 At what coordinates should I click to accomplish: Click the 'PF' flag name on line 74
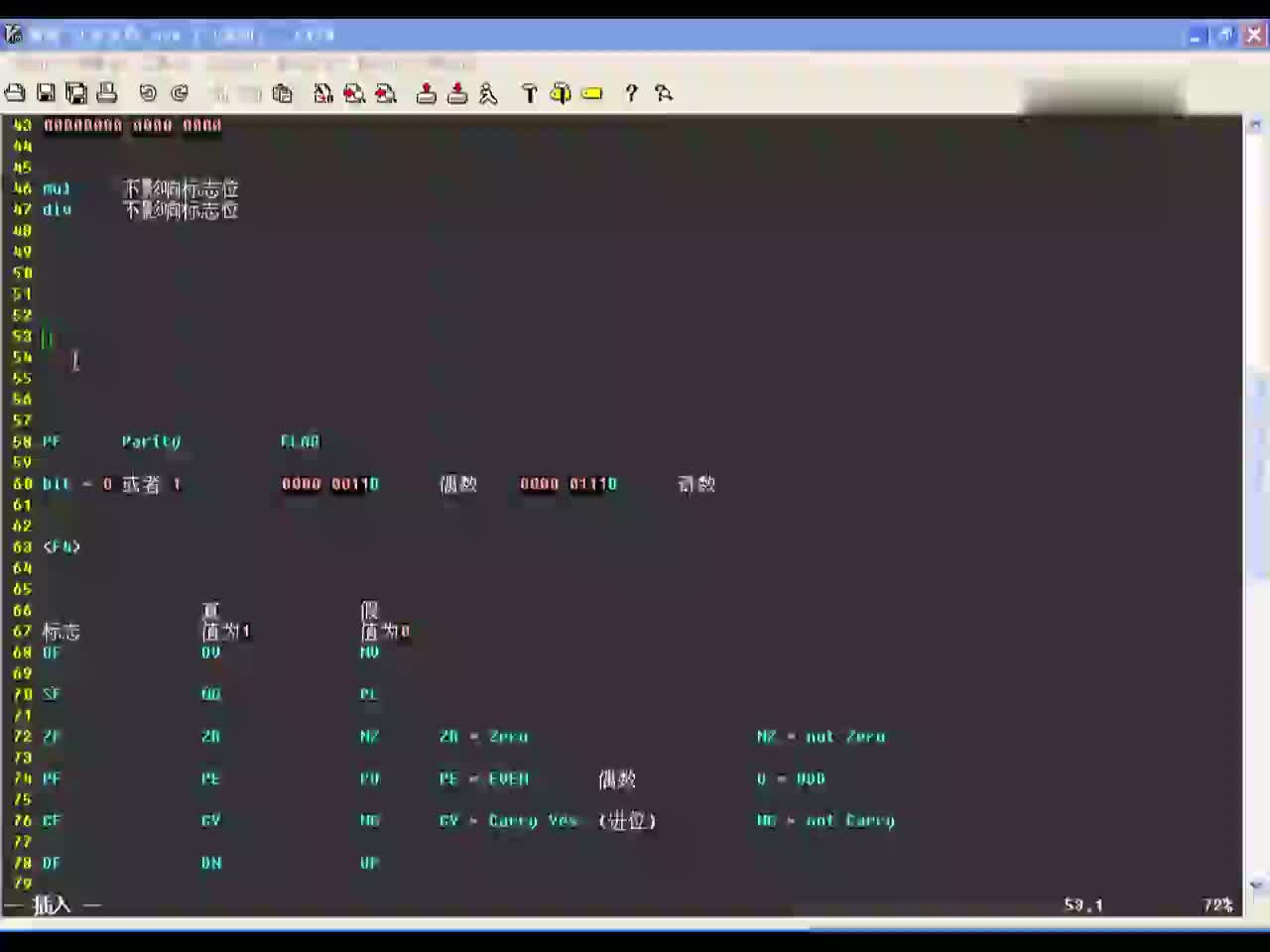(52, 778)
